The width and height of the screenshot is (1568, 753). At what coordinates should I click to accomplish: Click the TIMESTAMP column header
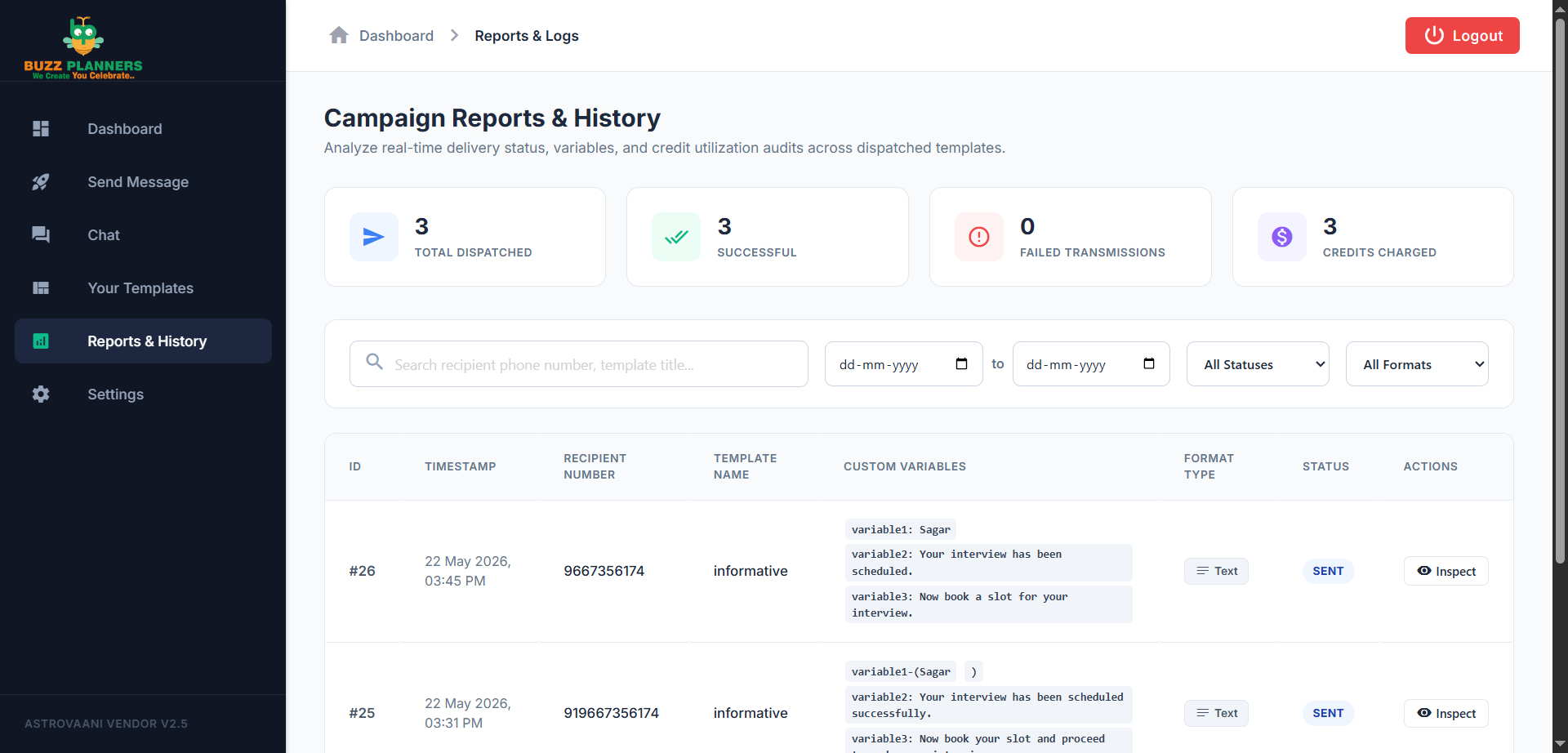click(x=461, y=466)
